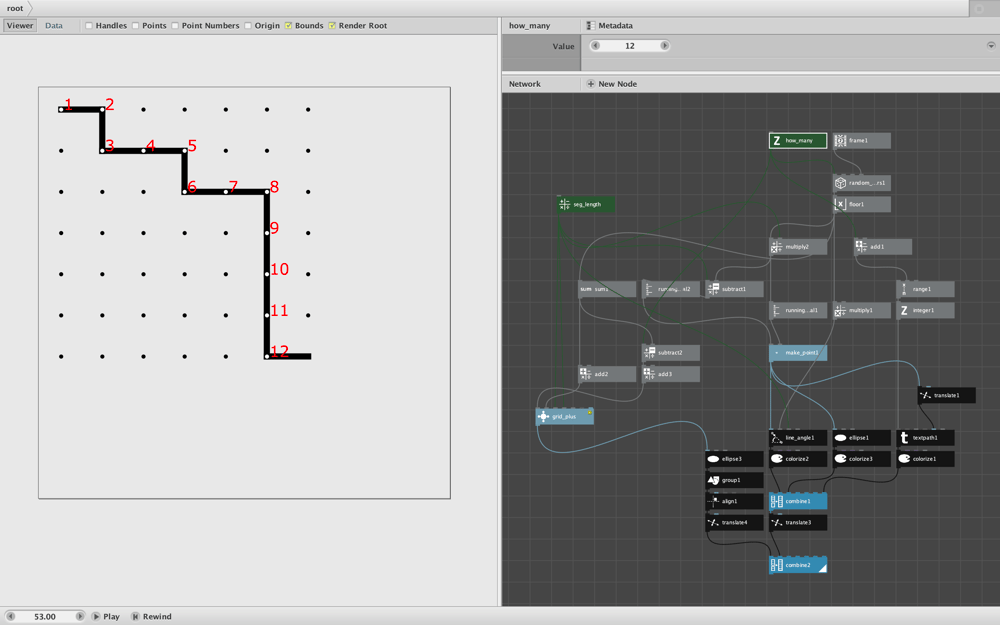Select the random numbers node icon

(x=840, y=183)
